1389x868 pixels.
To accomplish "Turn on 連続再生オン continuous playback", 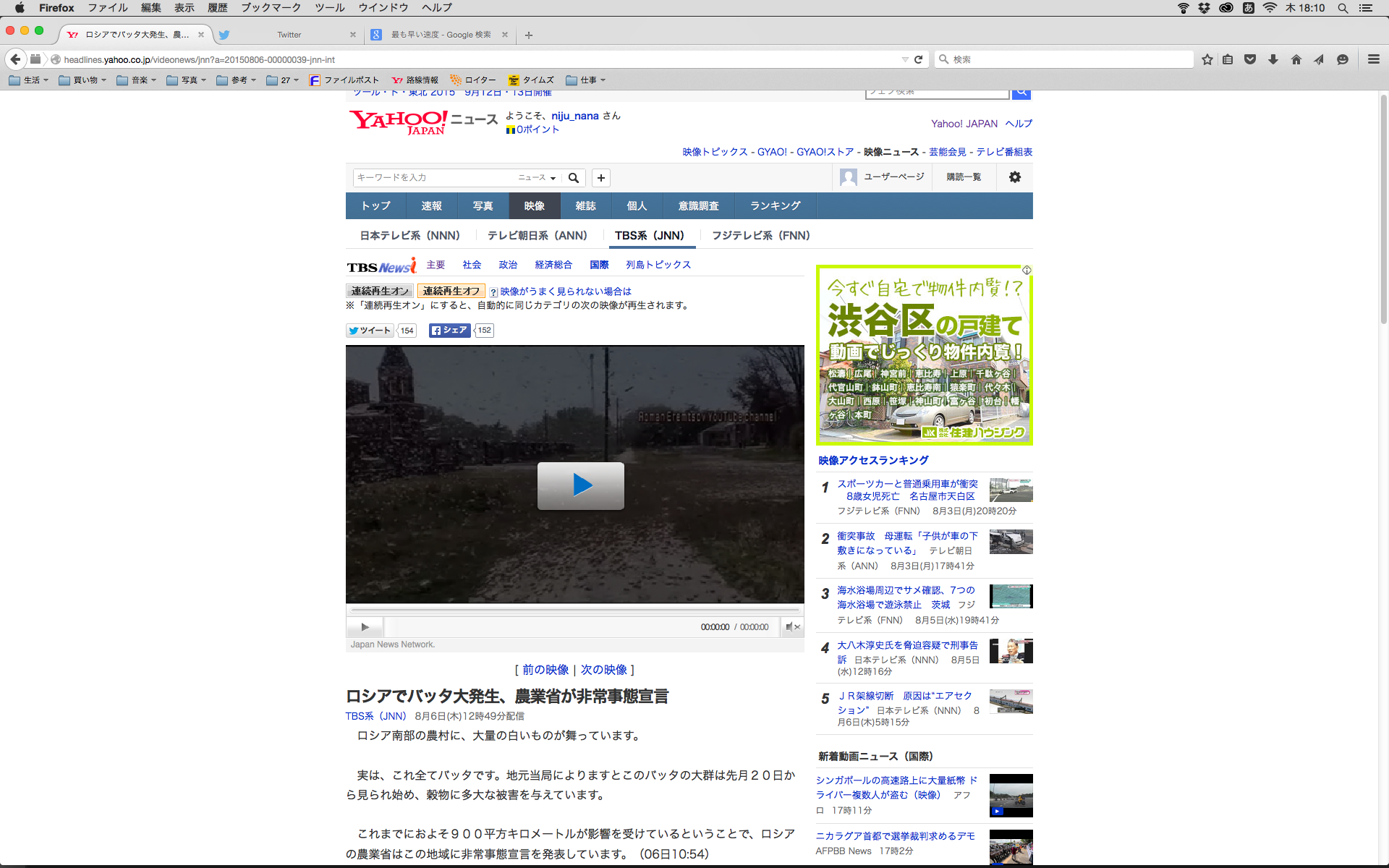I will click(380, 291).
